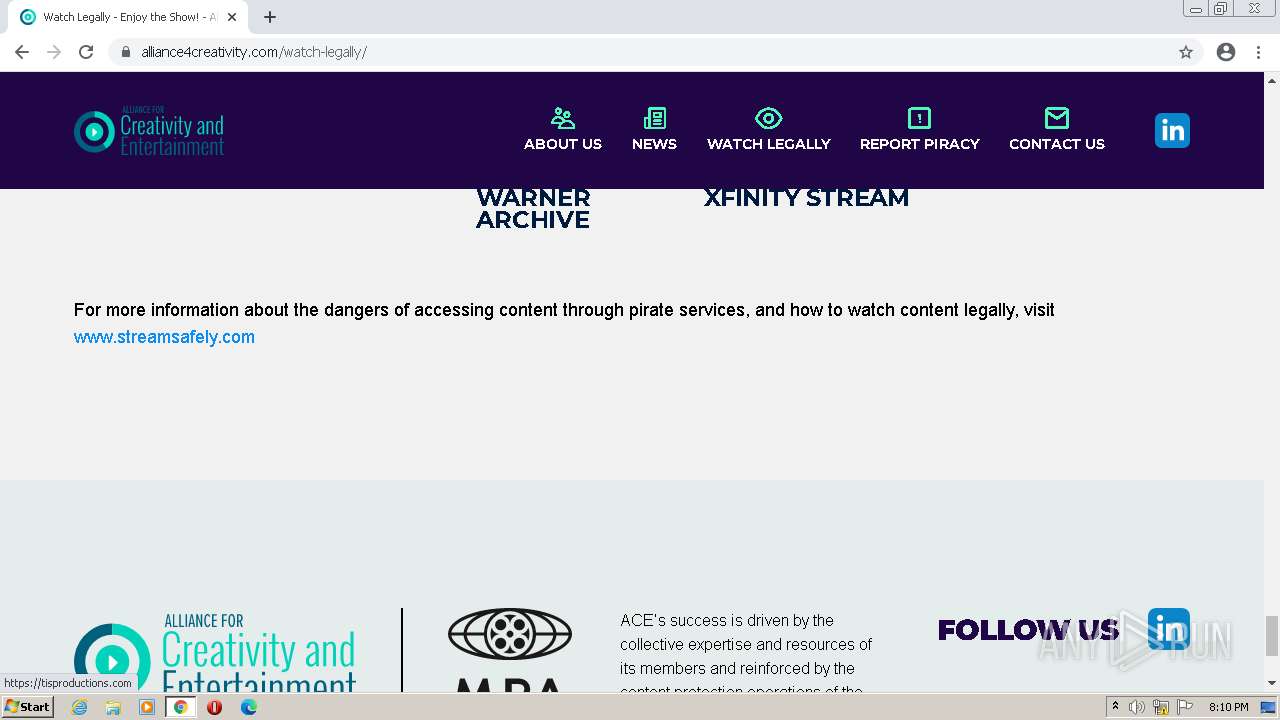View site security lock icon
Screen dimensions: 1280x720
pyautogui.click(x=126, y=52)
